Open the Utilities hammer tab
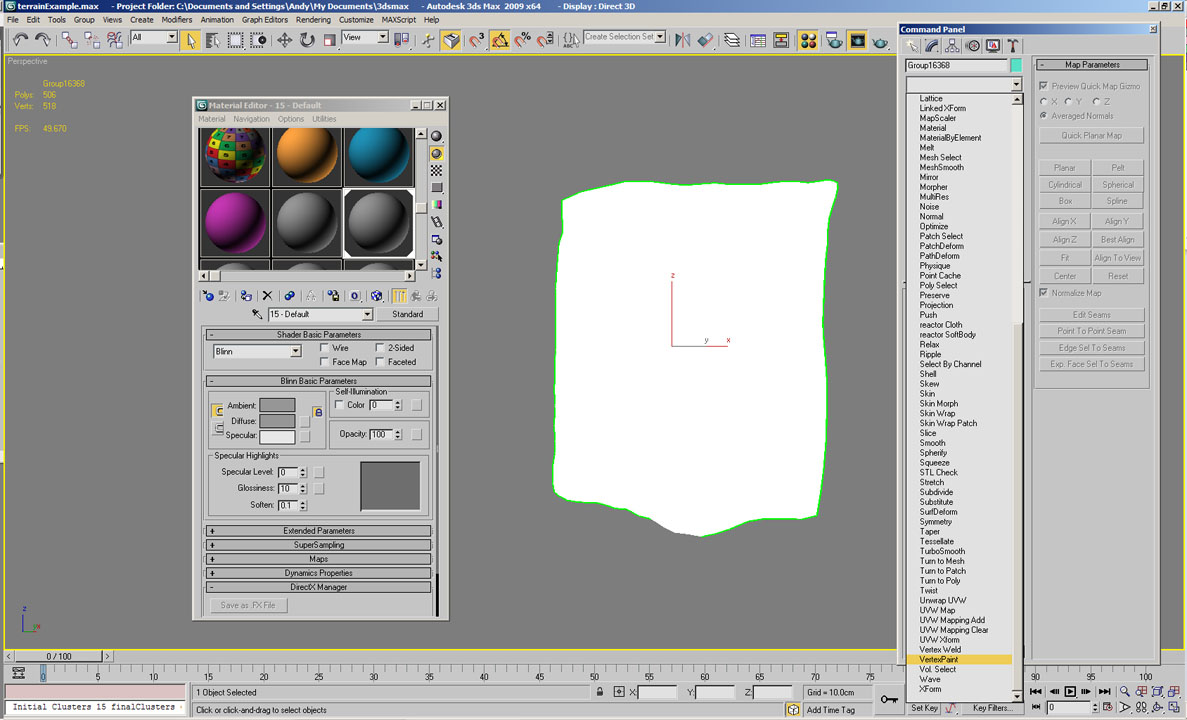The height and width of the screenshot is (720, 1187). click(x=1013, y=46)
